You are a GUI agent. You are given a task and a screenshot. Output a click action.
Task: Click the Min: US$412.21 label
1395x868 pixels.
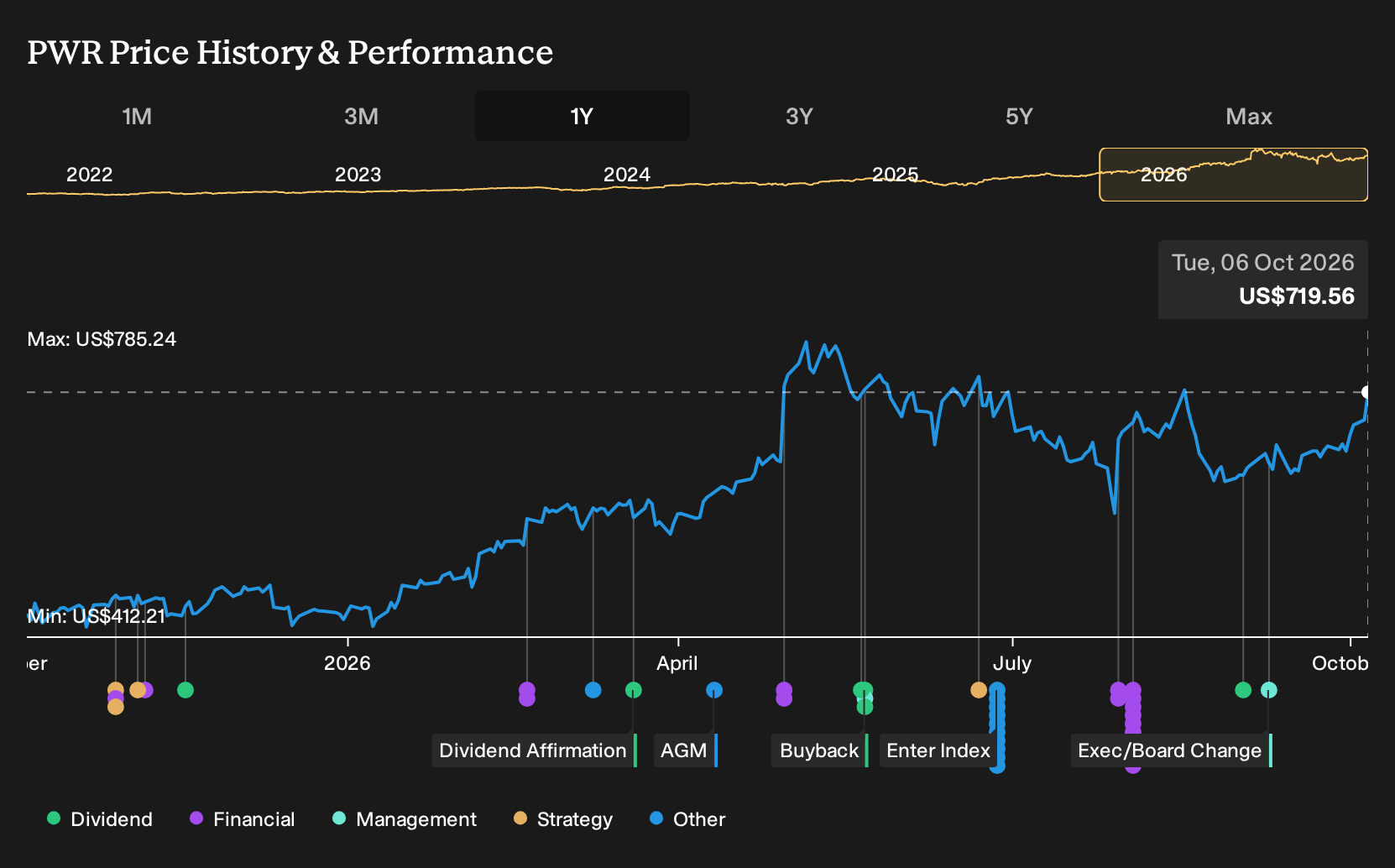[x=97, y=616]
